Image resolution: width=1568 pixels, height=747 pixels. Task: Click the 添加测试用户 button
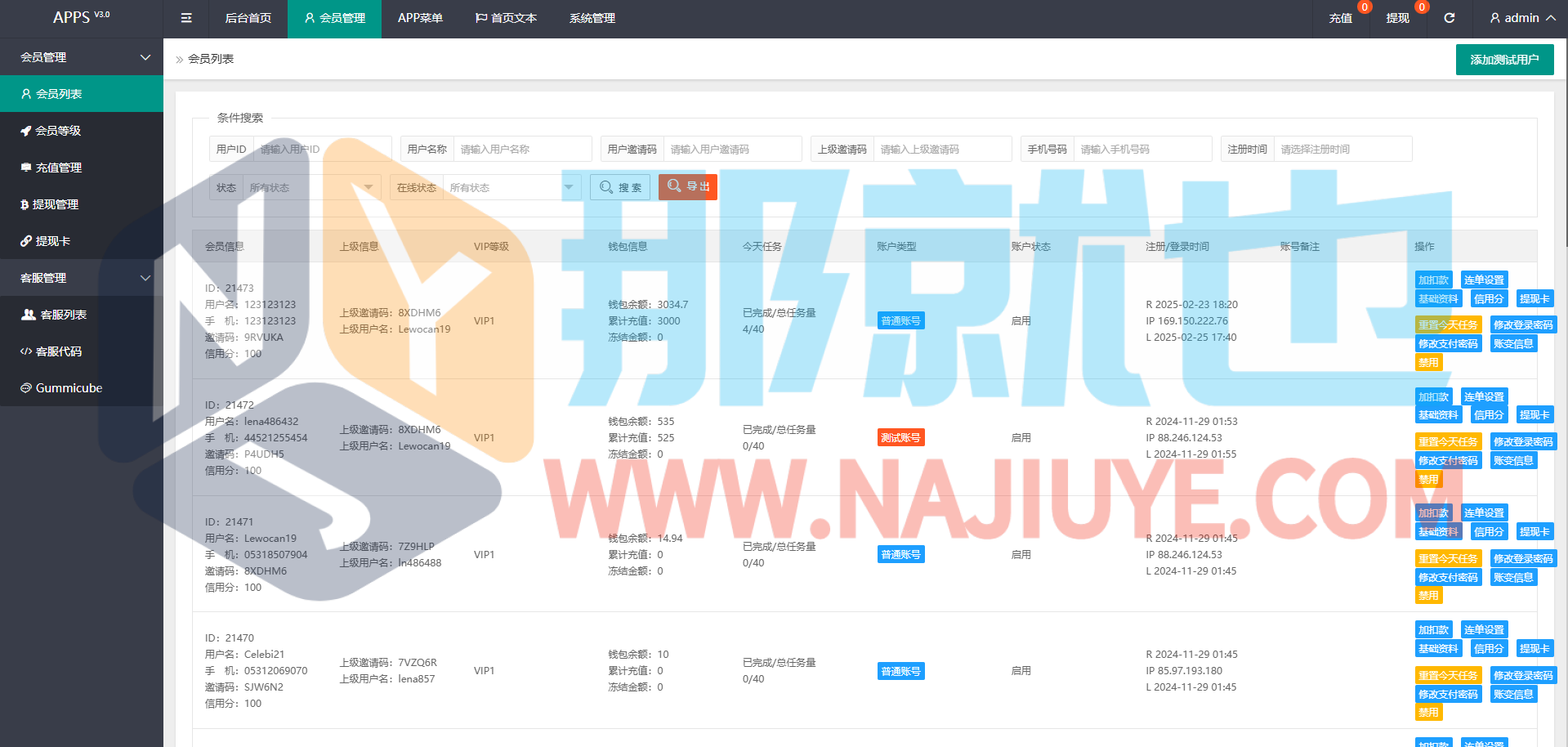[1504, 60]
